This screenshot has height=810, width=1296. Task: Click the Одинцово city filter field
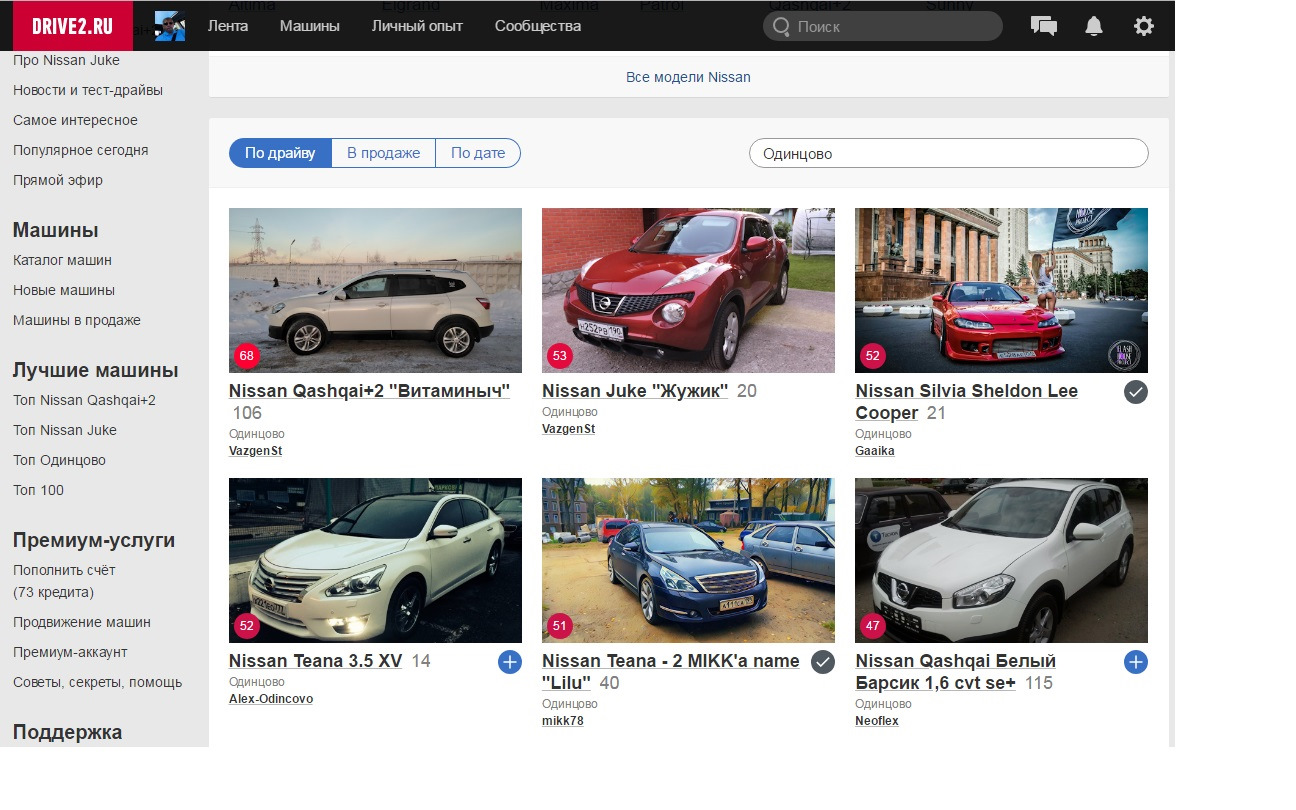click(x=949, y=153)
